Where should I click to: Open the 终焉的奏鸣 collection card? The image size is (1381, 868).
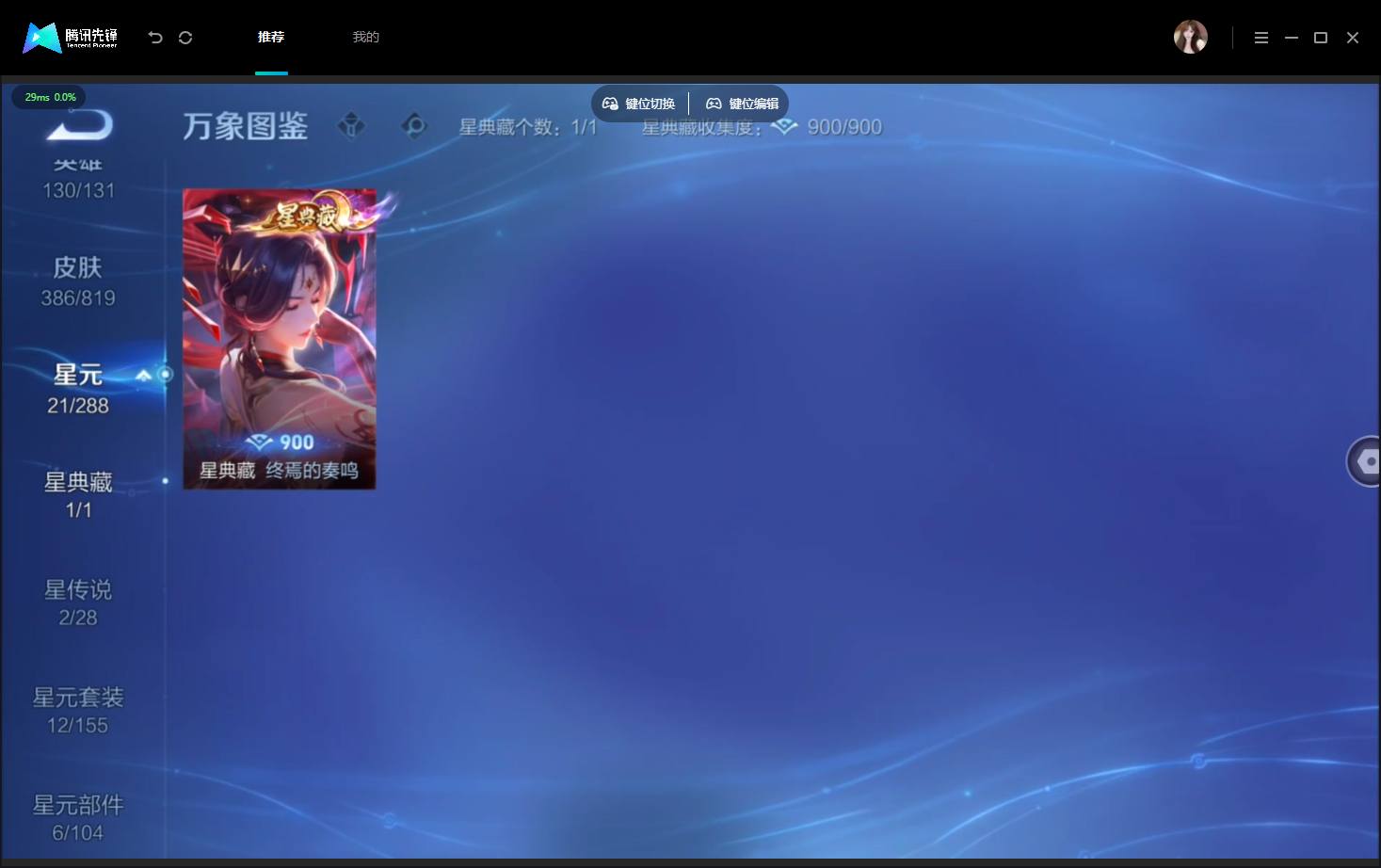[280, 339]
